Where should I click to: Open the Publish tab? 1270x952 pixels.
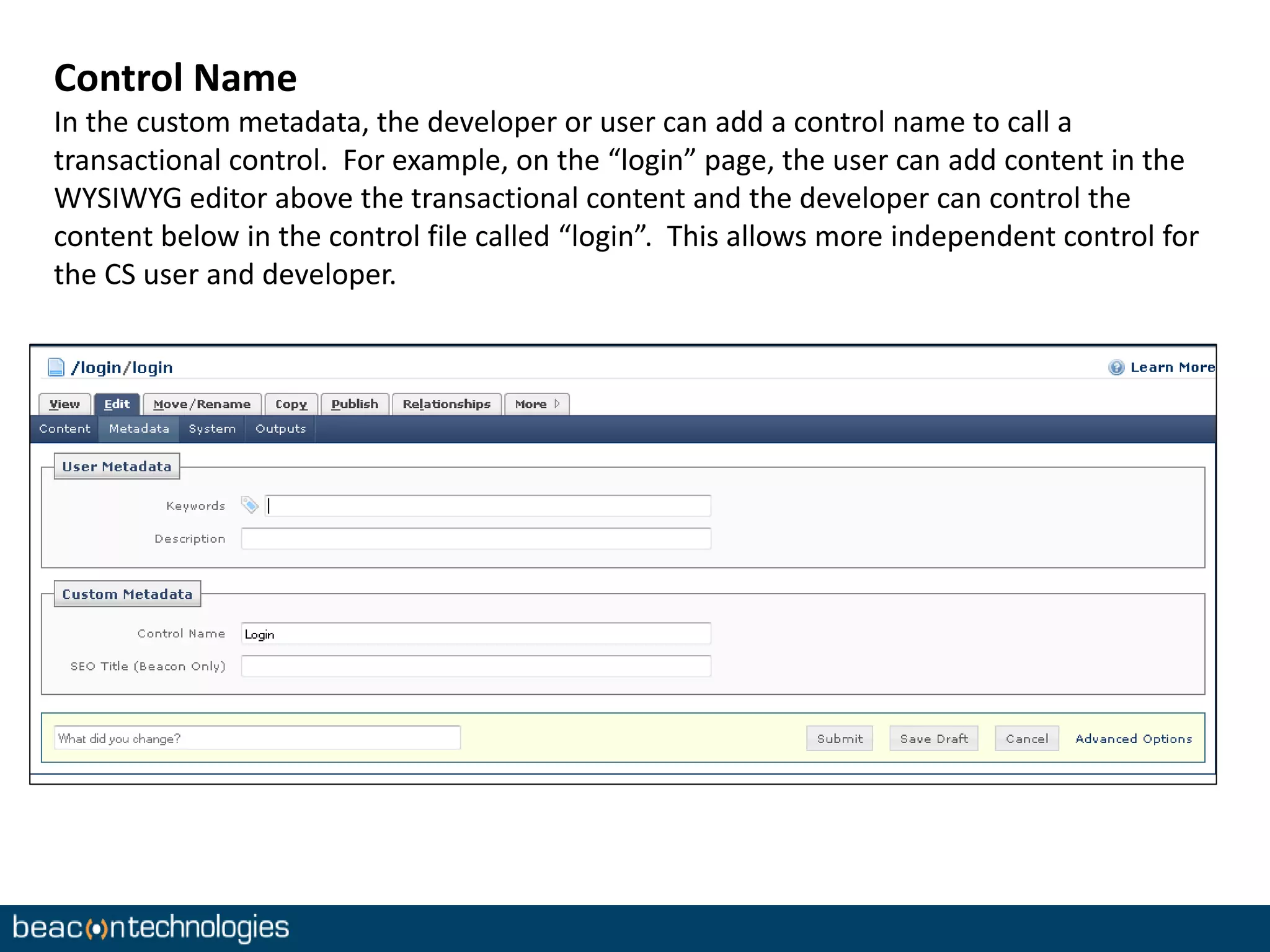point(355,404)
